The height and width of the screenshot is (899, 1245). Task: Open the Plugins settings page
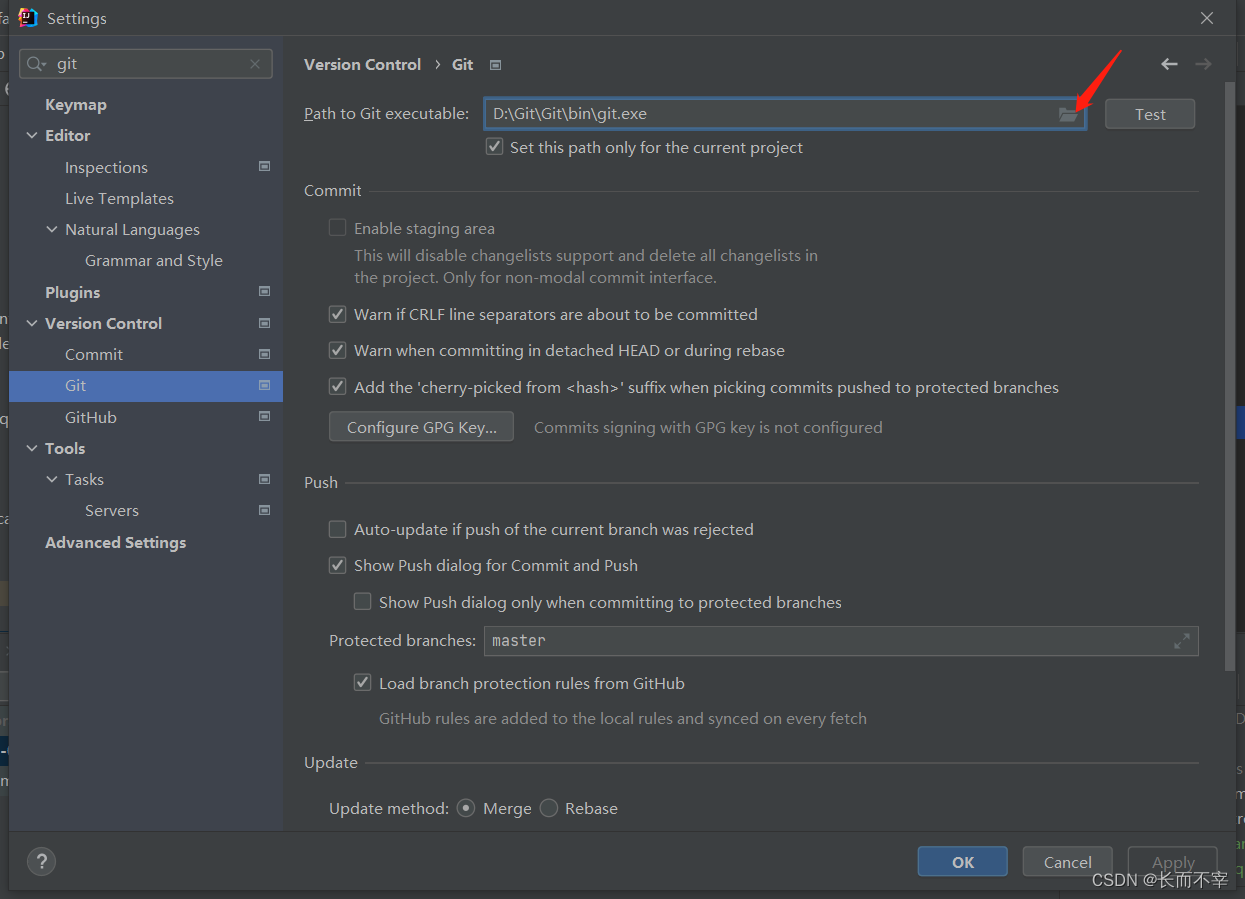73,292
